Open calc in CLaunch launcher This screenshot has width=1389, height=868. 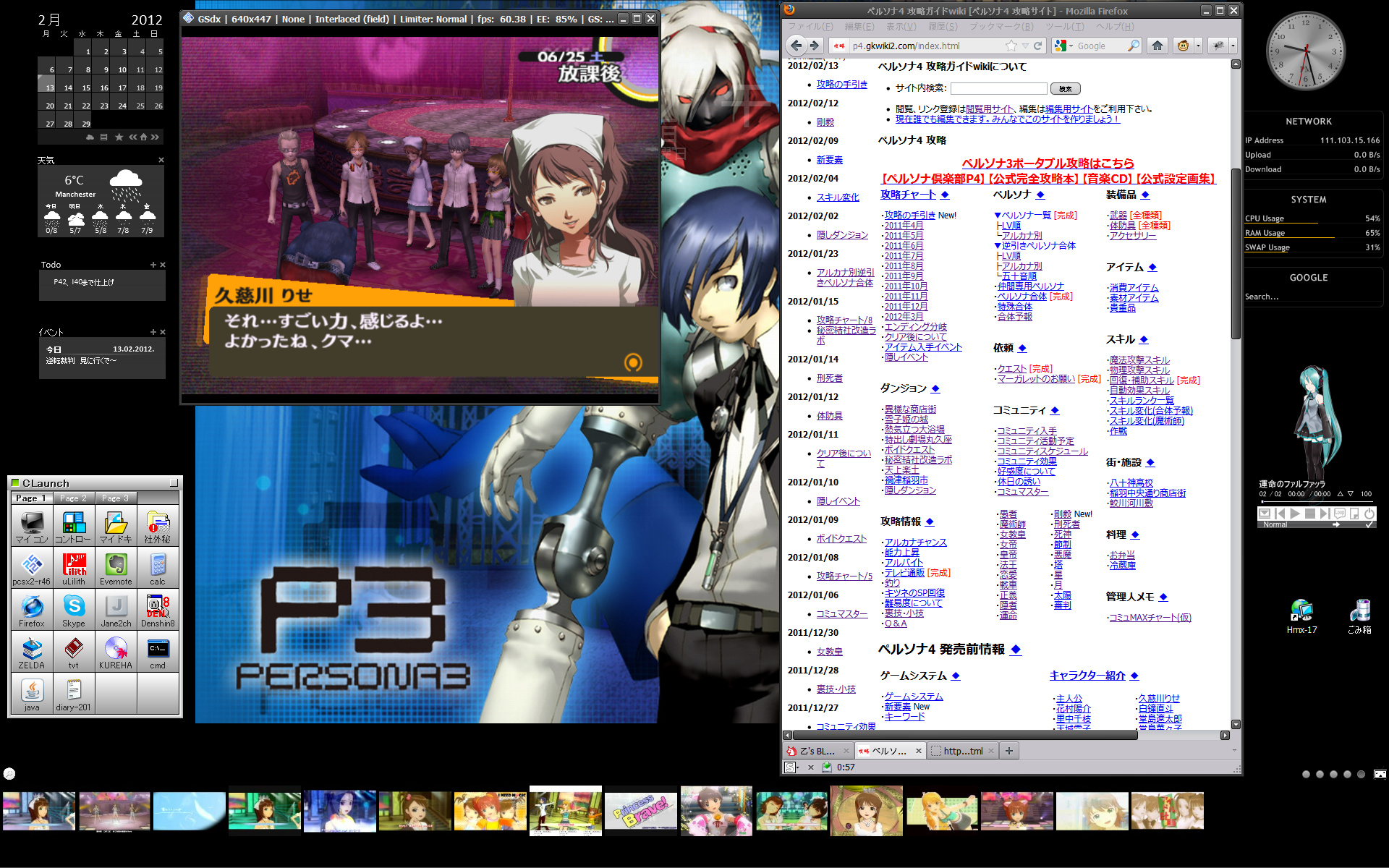point(158,569)
